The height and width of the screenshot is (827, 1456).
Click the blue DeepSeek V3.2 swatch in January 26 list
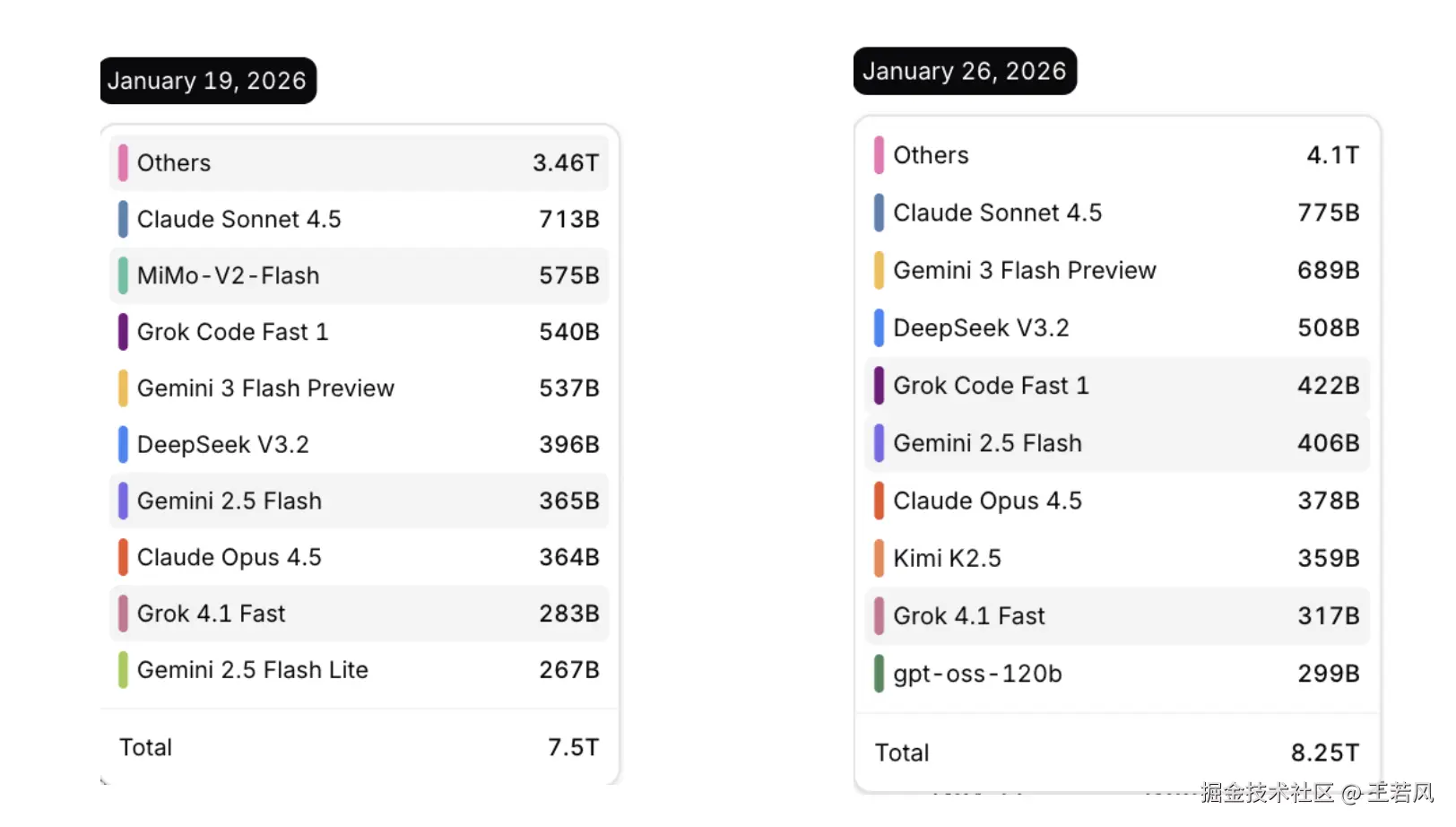pos(880,328)
